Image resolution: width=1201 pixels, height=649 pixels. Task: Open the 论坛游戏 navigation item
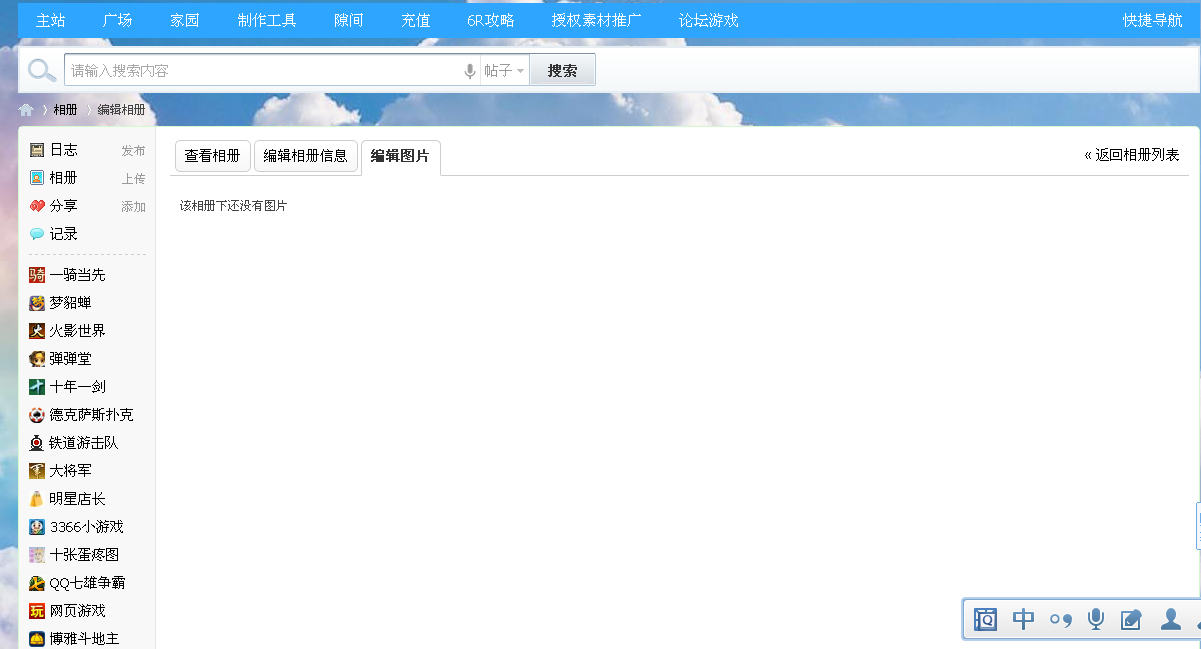tap(709, 20)
